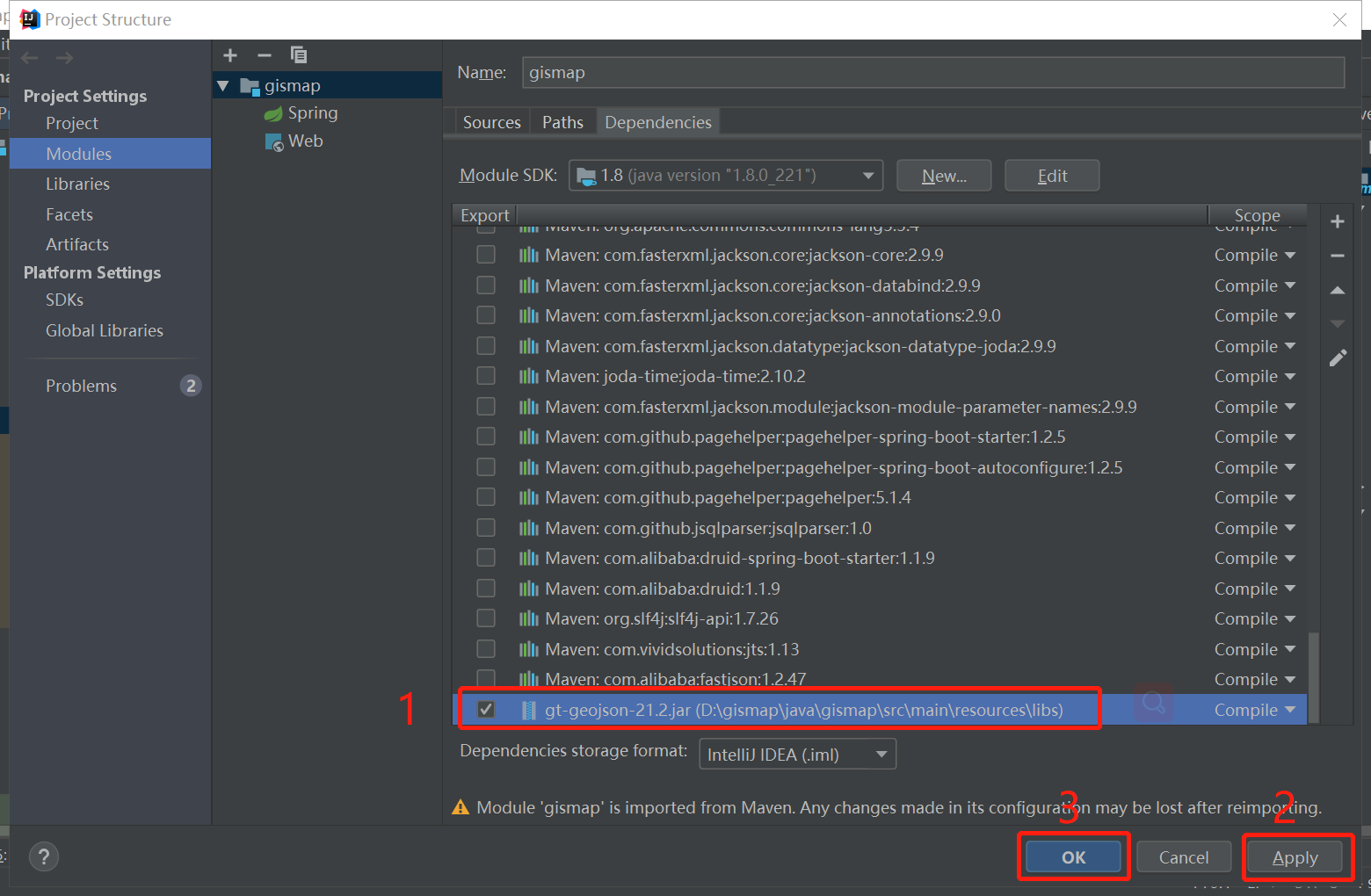Move dependency down with arrow icon
The height and width of the screenshot is (896, 1371).
(x=1338, y=324)
